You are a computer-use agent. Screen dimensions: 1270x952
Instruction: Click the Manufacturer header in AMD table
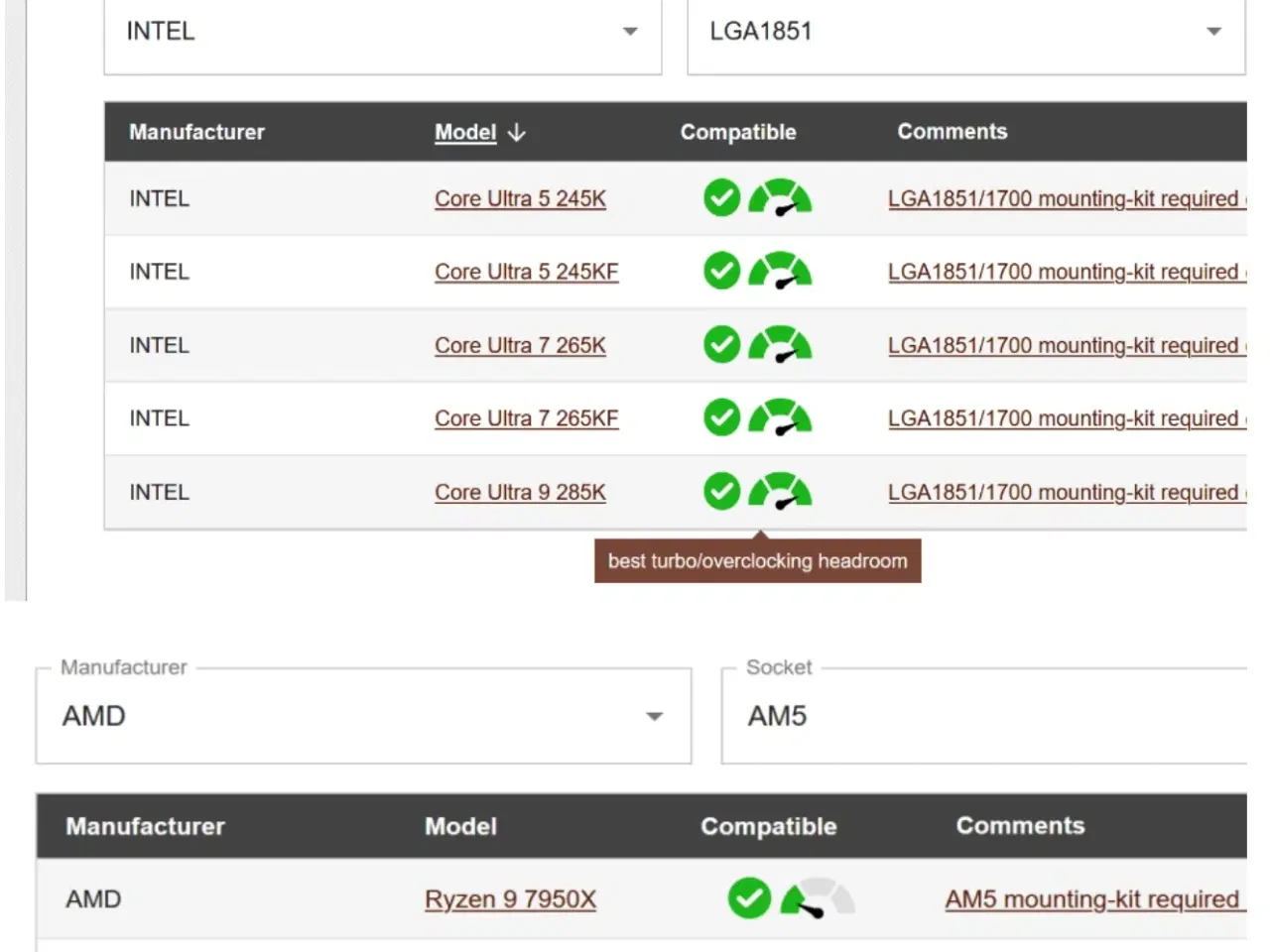coord(145,826)
